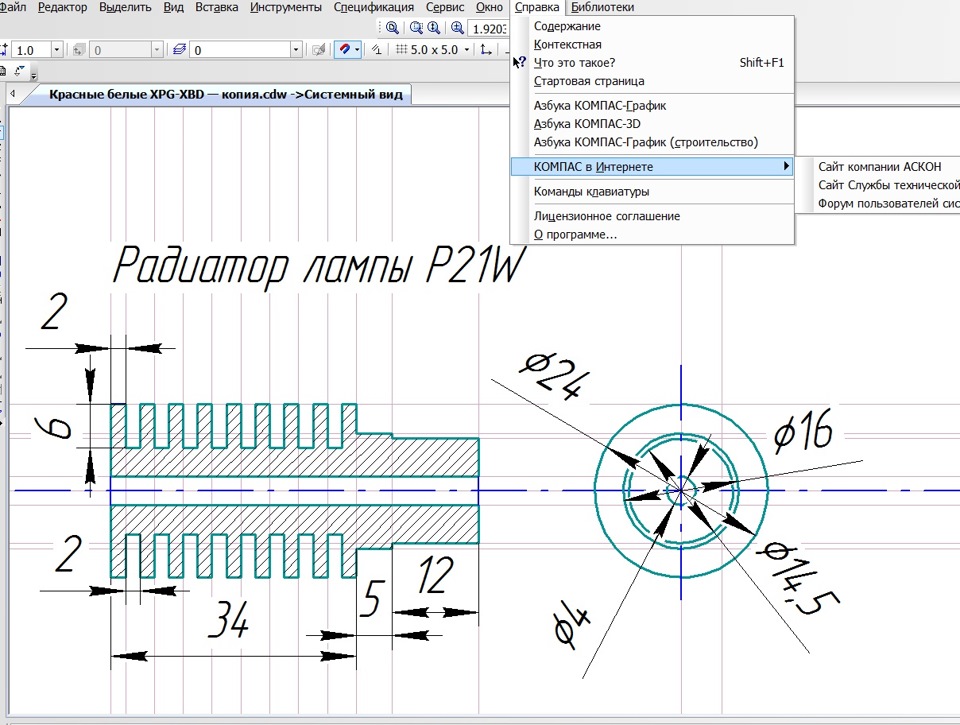This screenshot has height=725, width=960.
Task: Open the Инструменты menu
Action: click(x=286, y=7)
